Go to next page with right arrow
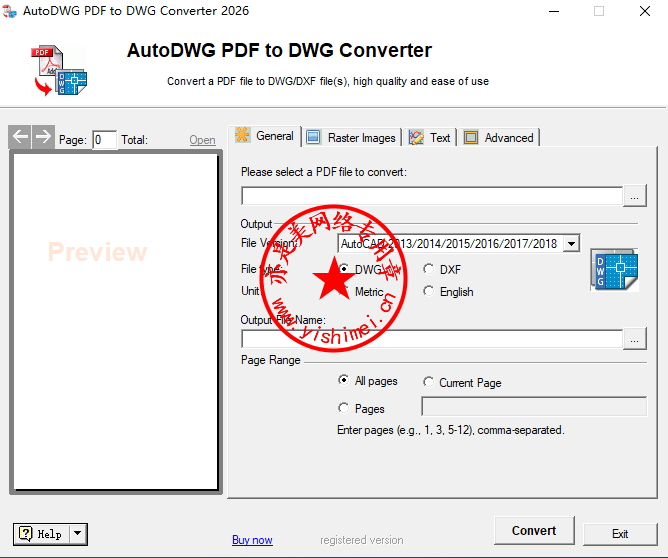Image resolution: width=668 pixels, height=558 pixels. coord(43,137)
